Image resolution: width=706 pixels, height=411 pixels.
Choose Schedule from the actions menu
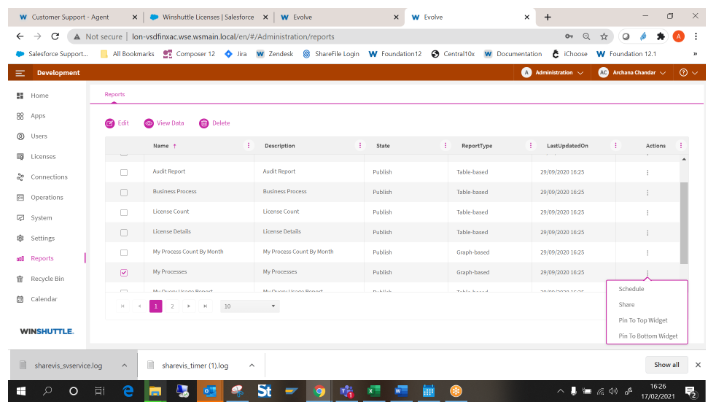632,289
